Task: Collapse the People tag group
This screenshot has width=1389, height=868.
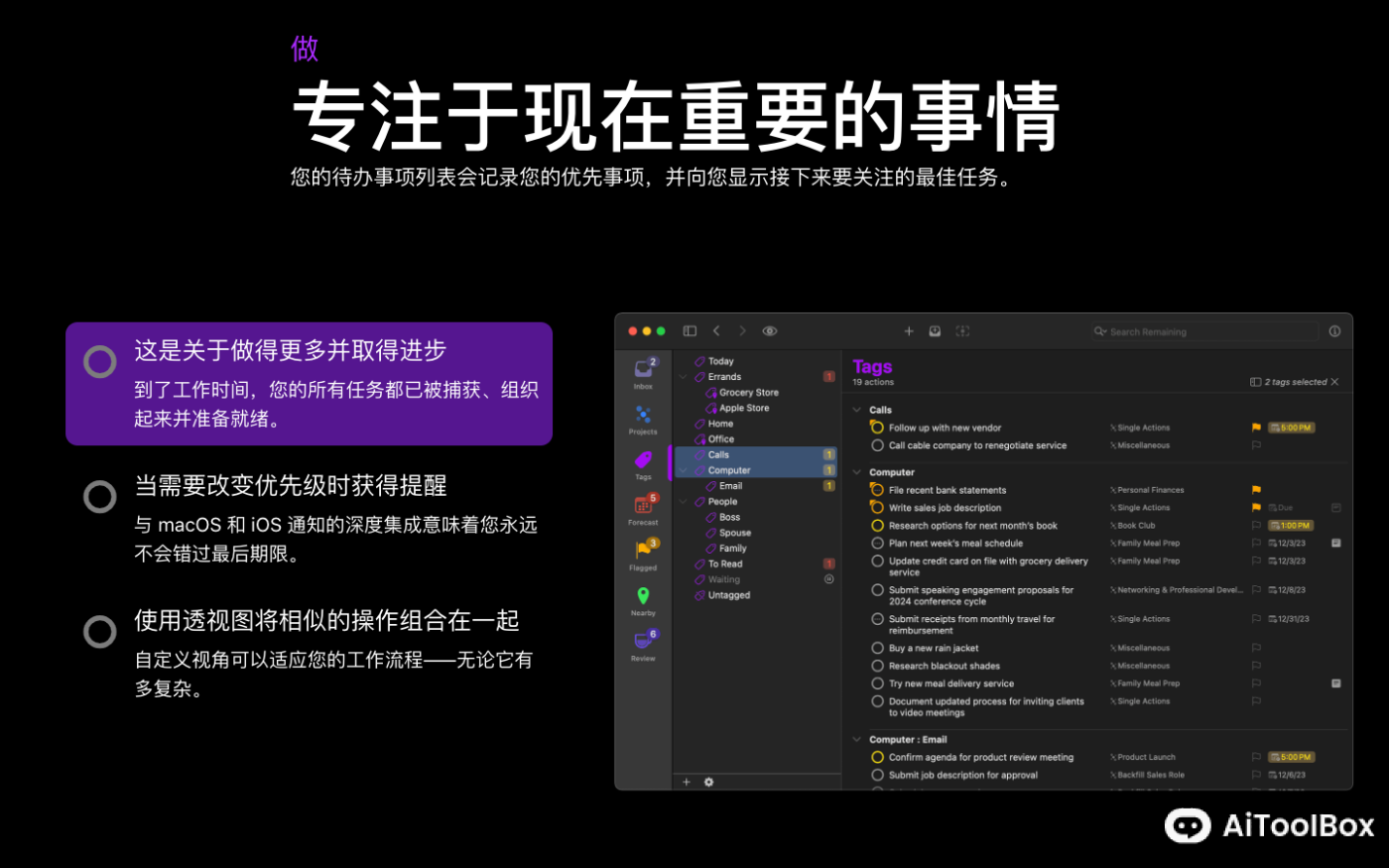Action: click(683, 501)
